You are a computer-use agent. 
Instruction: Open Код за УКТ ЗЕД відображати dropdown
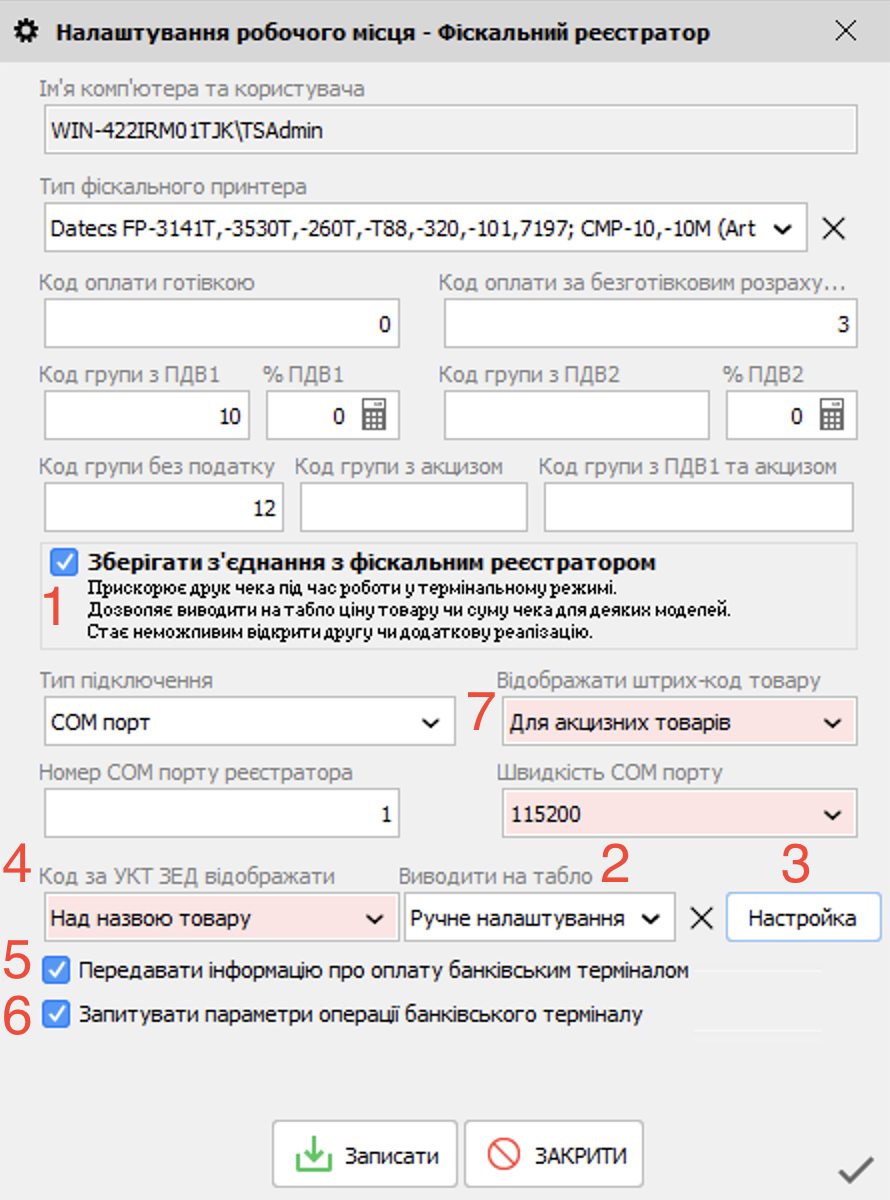tap(375, 918)
